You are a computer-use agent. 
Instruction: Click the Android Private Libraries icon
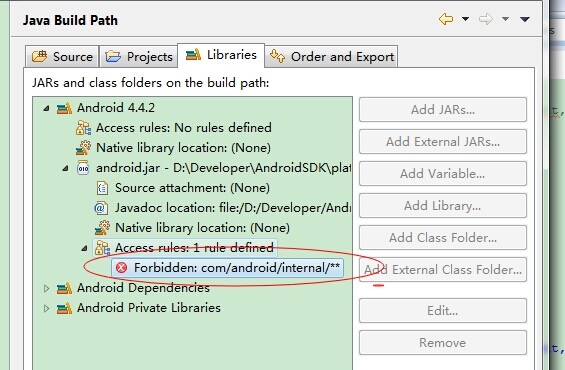click(64, 308)
